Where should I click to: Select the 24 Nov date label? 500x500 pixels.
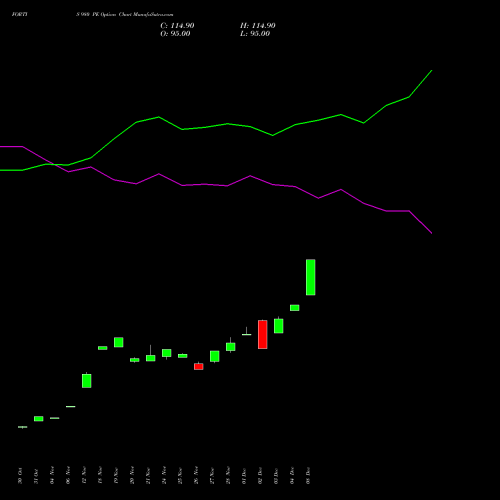pyautogui.click(x=164, y=475)
